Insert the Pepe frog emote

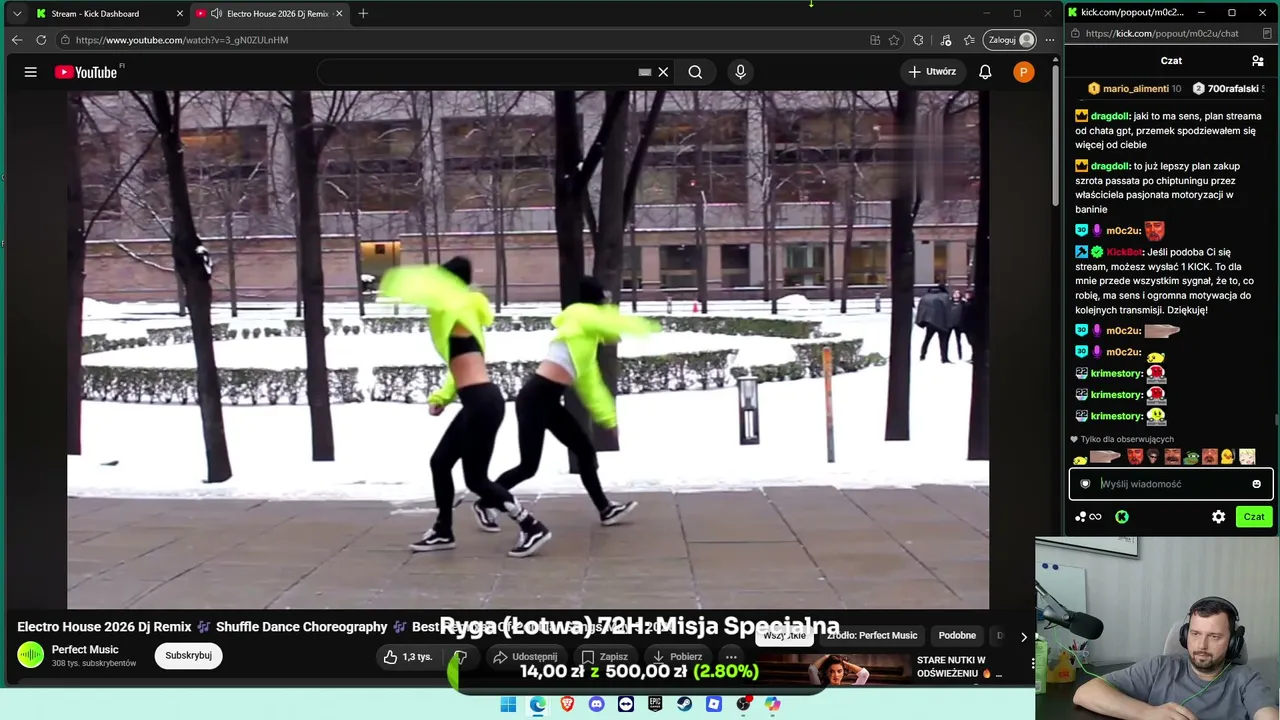coord(1190,457)
